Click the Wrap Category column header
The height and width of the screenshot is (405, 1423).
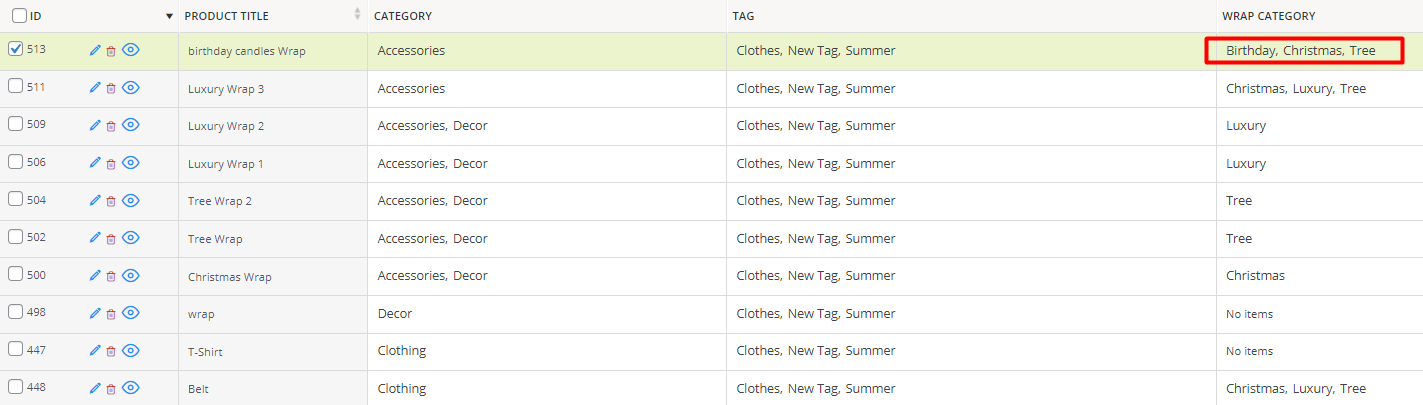click(x=1268, y=16)
